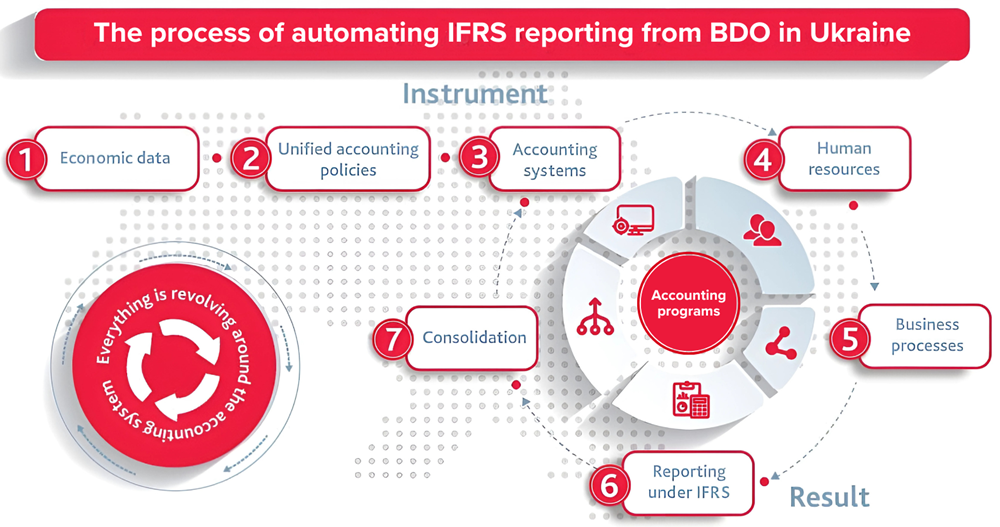Screen dimensions: 1000x527
Task: Select the two-person human resources icon
Action: pos(761,230)
